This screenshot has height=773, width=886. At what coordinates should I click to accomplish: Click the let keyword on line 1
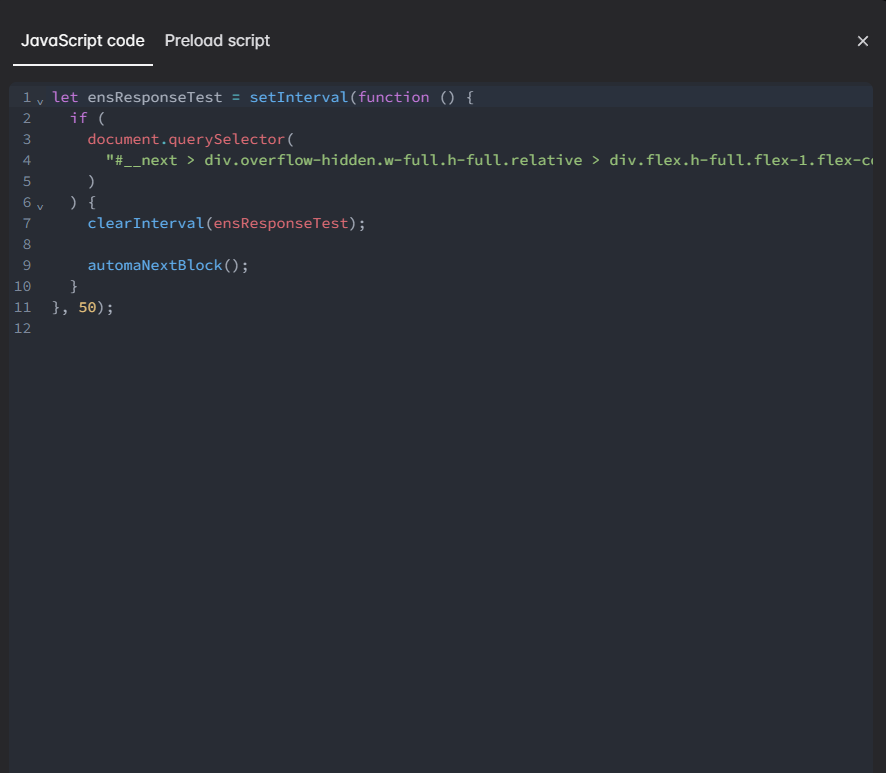(65, 97)
